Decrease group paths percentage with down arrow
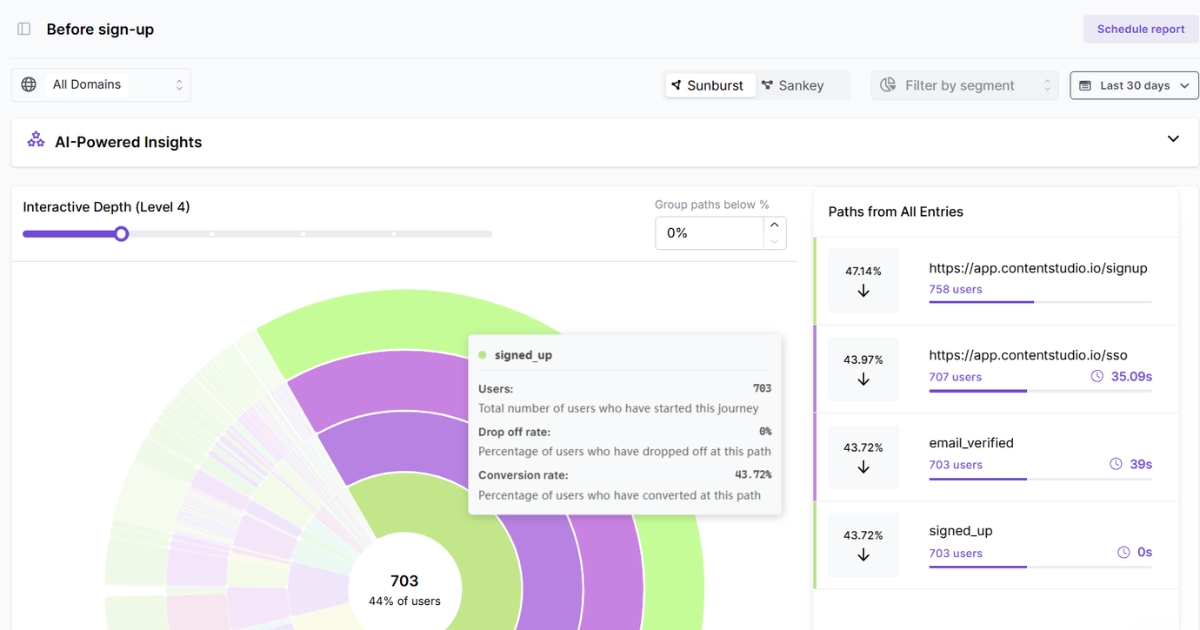Viewport: 1200px width, 630px height. click(774, 241)
